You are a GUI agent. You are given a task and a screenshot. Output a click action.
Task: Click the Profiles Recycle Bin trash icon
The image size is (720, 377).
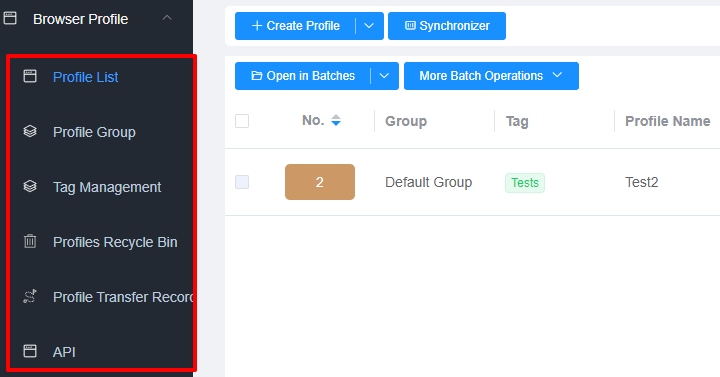30,241
